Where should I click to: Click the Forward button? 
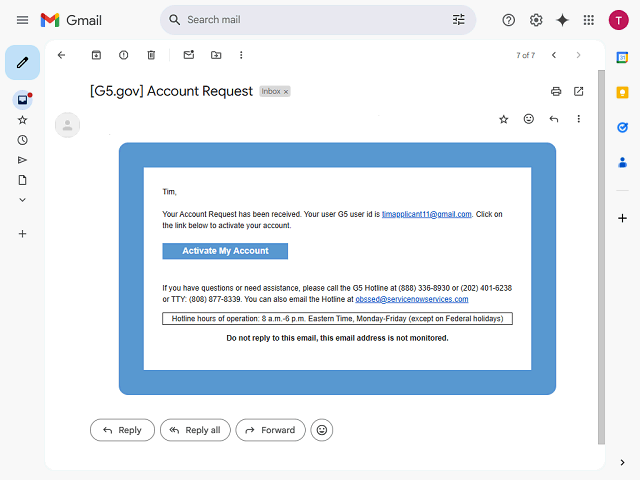point(270,430)
